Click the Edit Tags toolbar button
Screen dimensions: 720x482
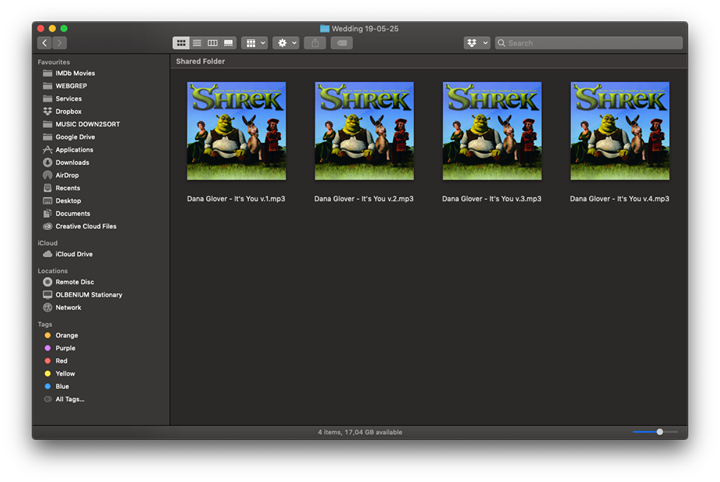pos(342,43)
